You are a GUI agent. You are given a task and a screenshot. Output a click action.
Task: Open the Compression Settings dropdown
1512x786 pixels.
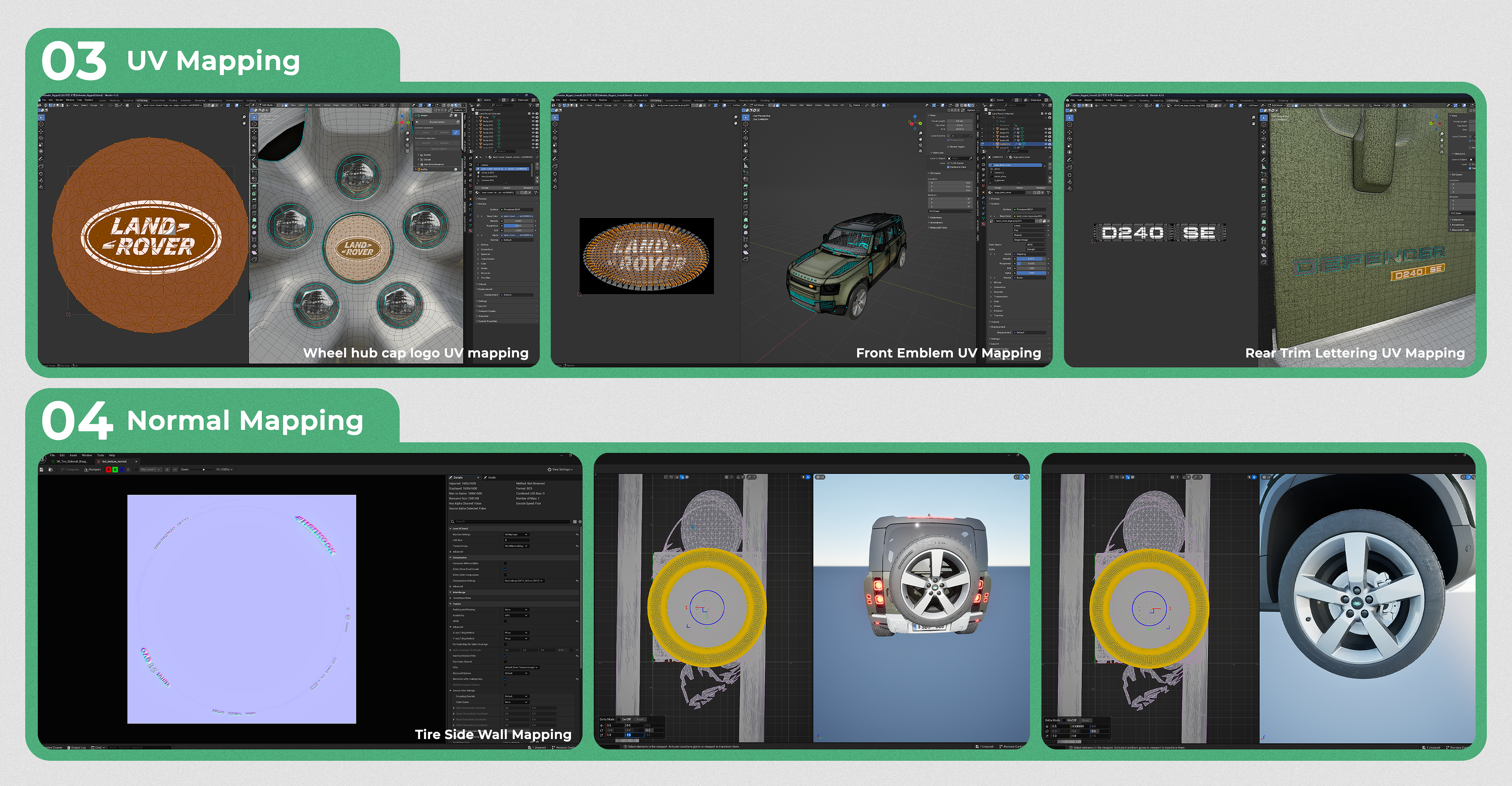coord(524,581)
